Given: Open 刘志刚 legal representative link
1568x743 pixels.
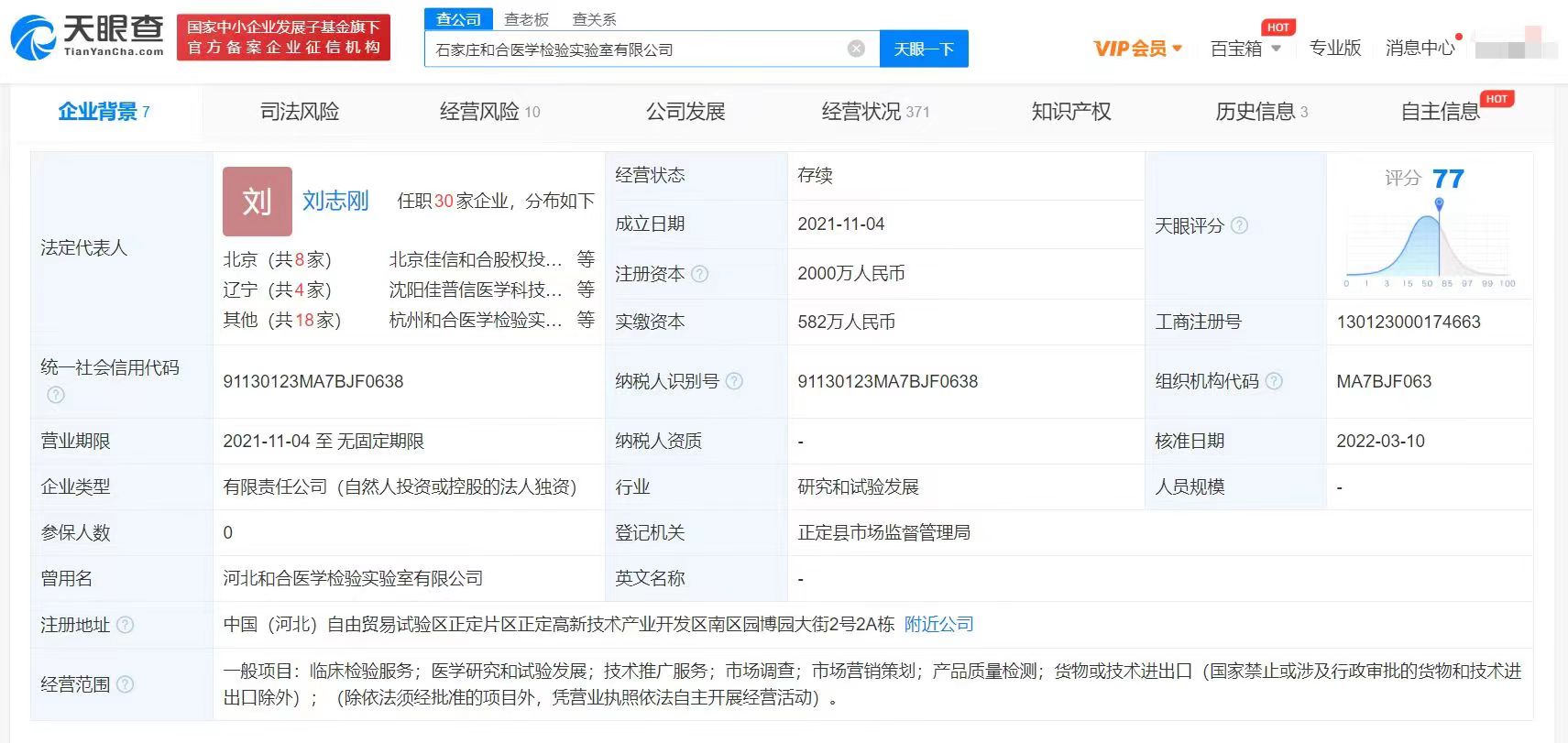Looking at the screenshot, I should point(335,202).
